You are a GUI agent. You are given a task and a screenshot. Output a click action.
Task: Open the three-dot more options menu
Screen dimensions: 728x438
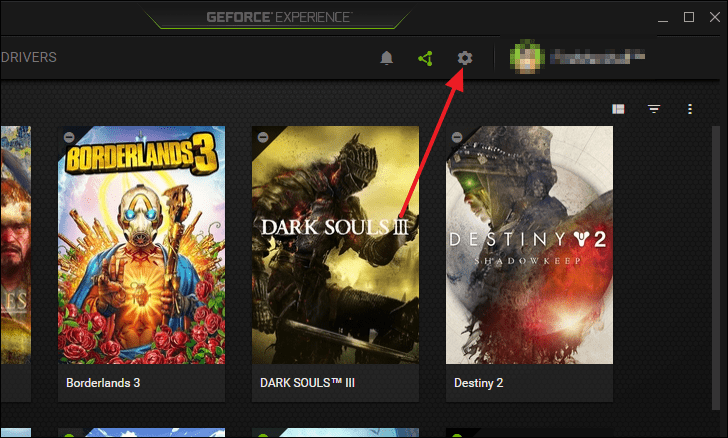click(x=690, y=109)
